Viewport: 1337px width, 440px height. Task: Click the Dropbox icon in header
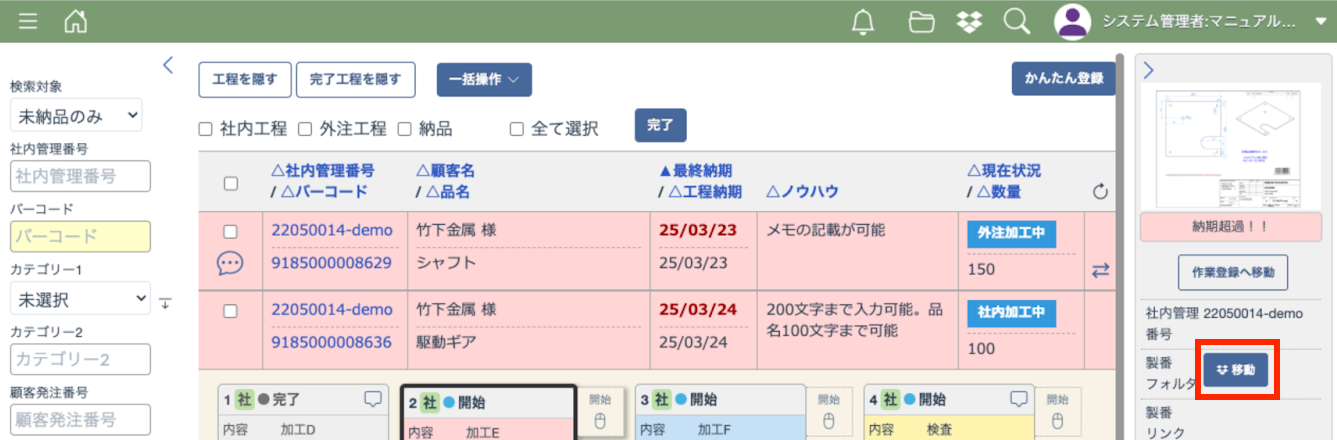968,21
